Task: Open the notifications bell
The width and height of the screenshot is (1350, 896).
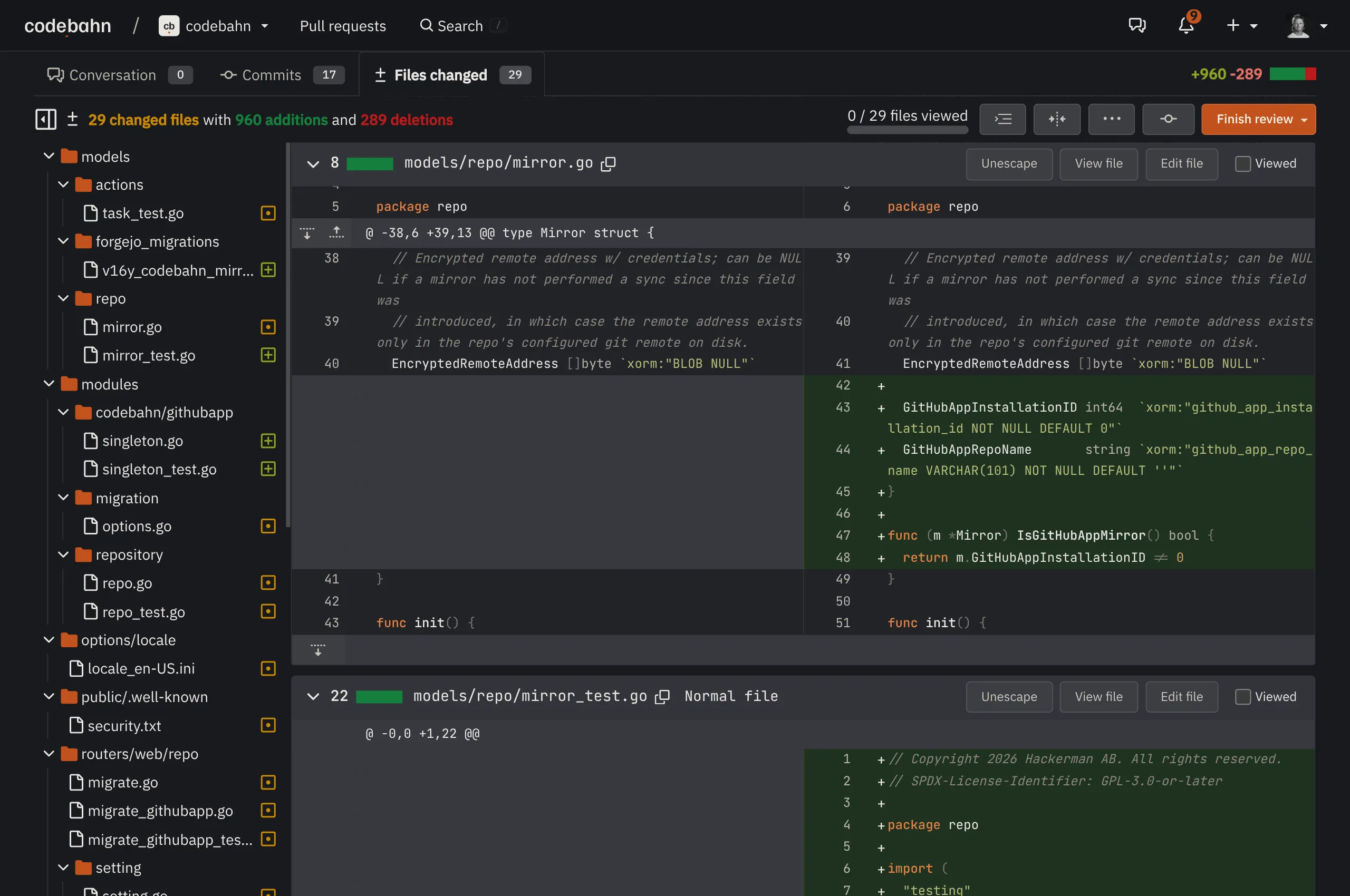Action: click(x=1187, y=26)
